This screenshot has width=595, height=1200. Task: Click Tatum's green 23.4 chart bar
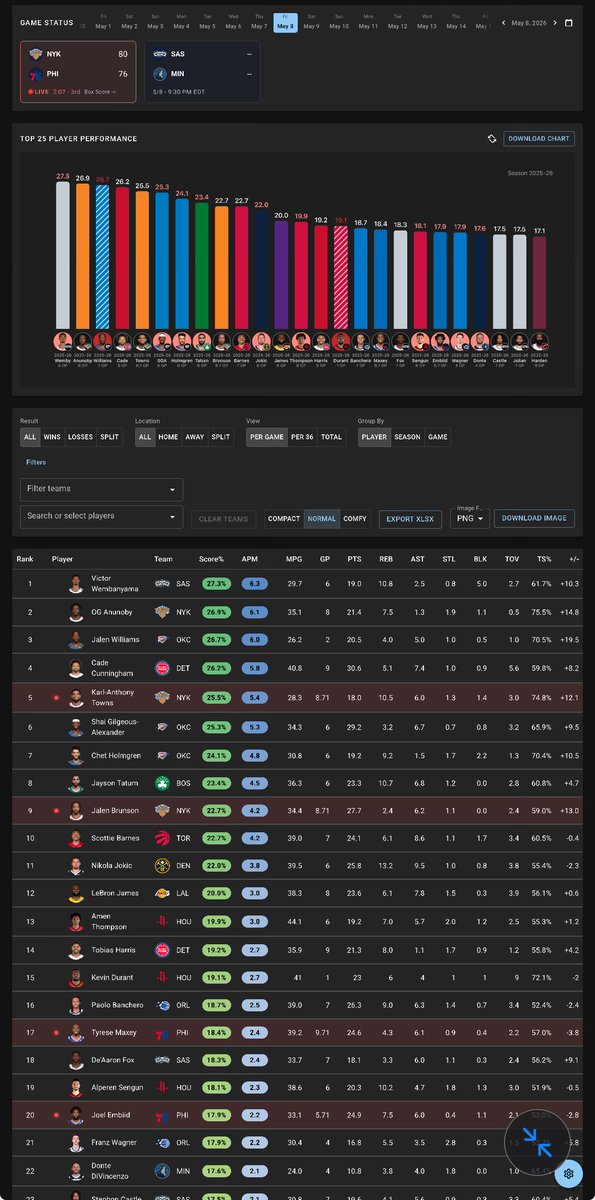coord(202,267)
